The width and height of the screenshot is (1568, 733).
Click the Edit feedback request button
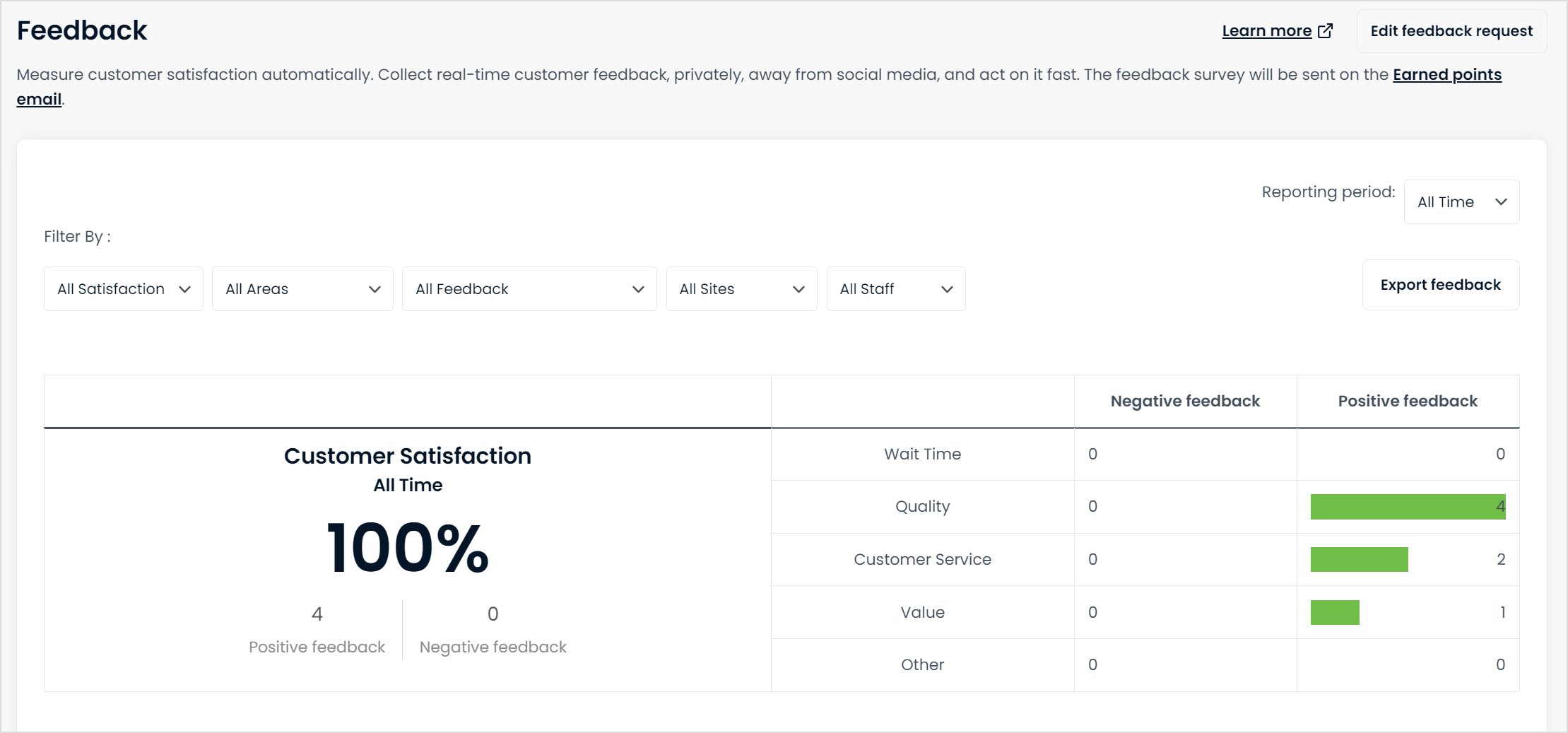[1451, 31]
